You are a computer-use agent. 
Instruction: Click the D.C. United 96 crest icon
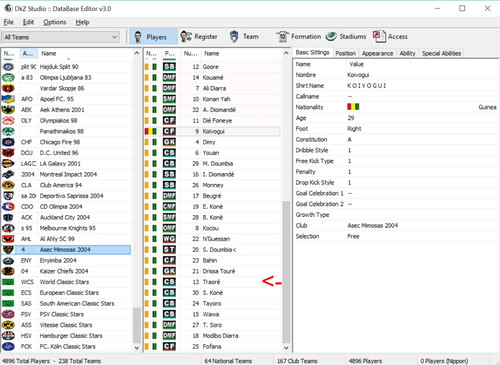click(8, 153)
